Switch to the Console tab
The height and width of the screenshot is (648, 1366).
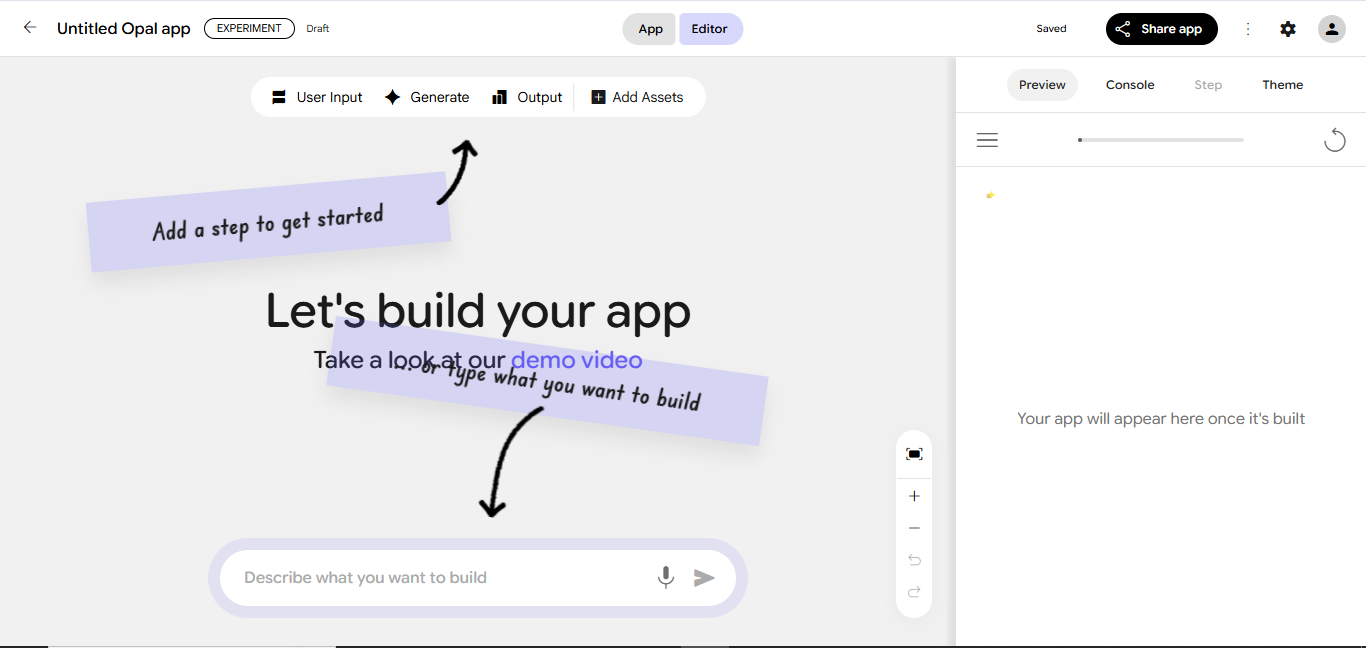[x=1129, y=84]
